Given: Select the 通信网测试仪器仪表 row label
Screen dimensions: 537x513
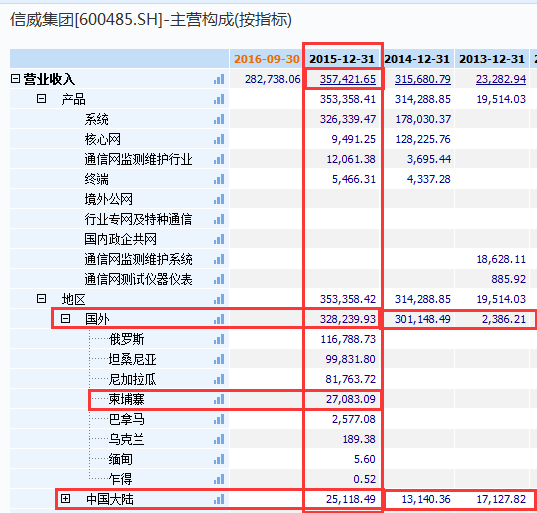Looking at the screenshot, I should pos(138,279).
